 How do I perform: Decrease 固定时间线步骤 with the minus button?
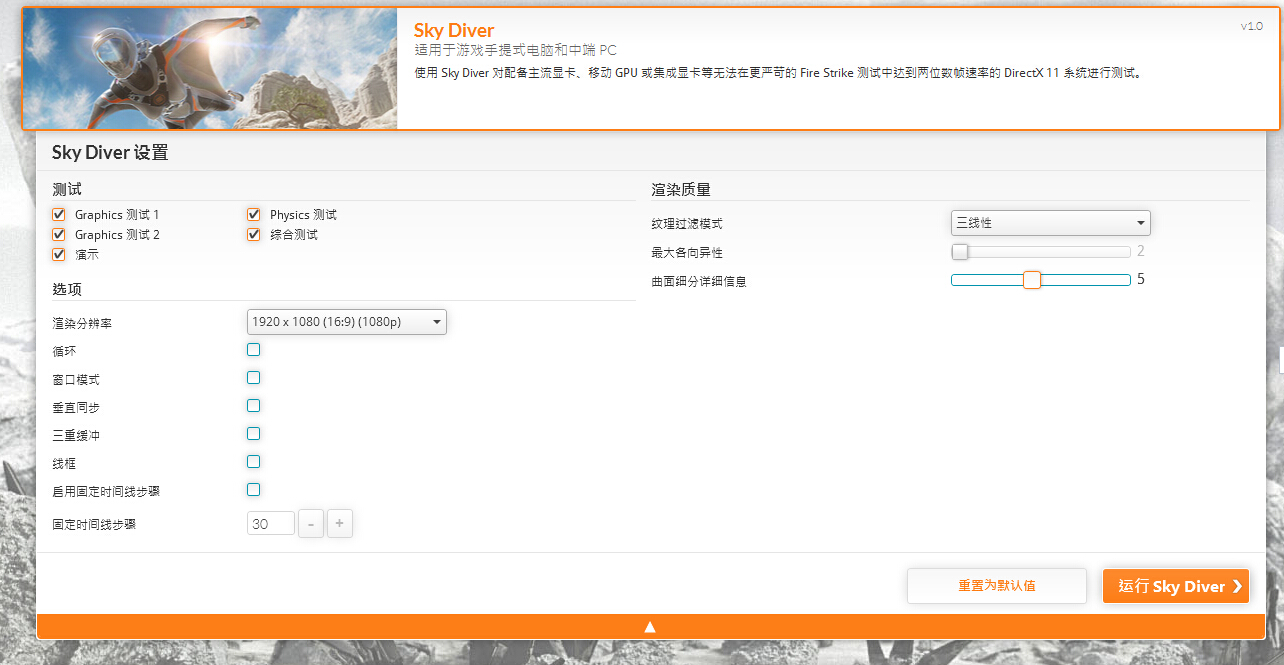311,523
